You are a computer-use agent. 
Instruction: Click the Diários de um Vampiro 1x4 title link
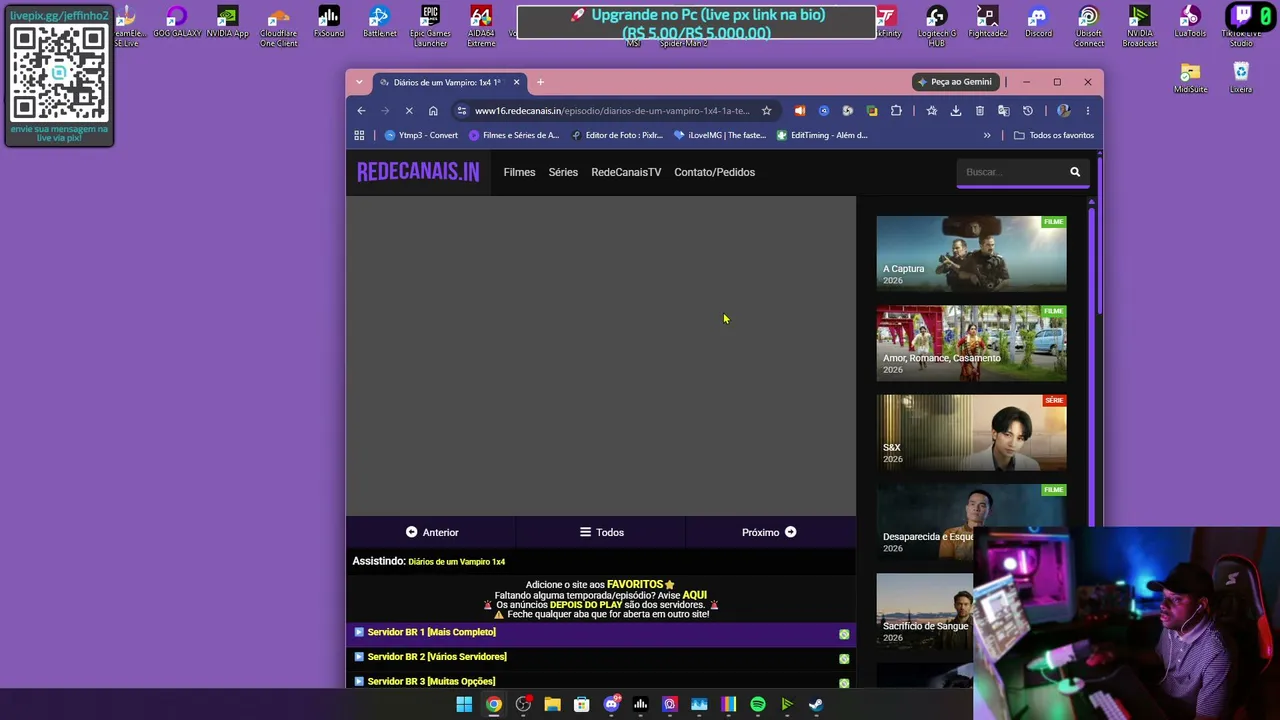coord(456,562)
